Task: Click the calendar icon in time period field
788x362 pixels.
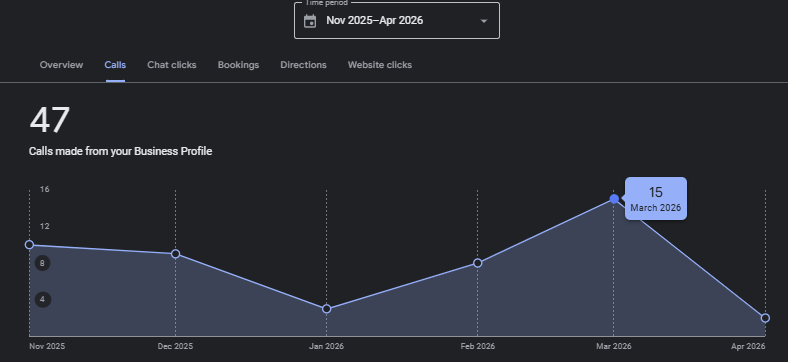Action: coord(310,21)
